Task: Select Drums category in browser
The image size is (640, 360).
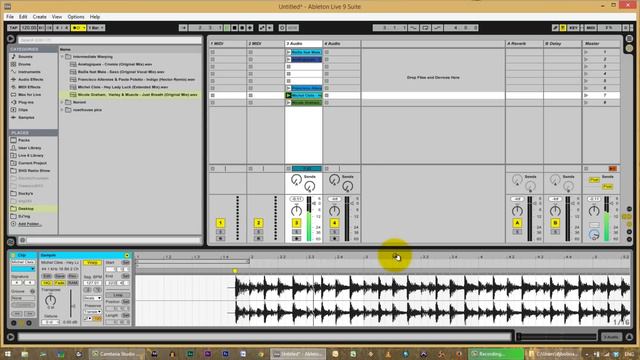Action: [24, 64]
